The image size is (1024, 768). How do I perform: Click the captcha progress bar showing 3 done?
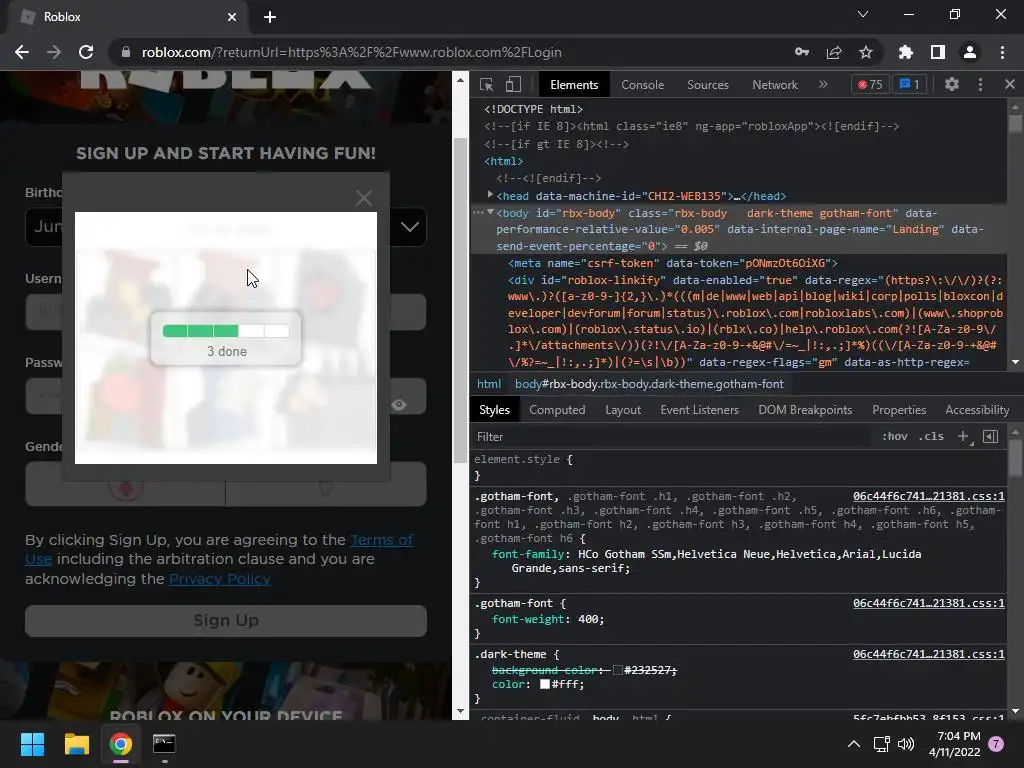pos(226,331)
